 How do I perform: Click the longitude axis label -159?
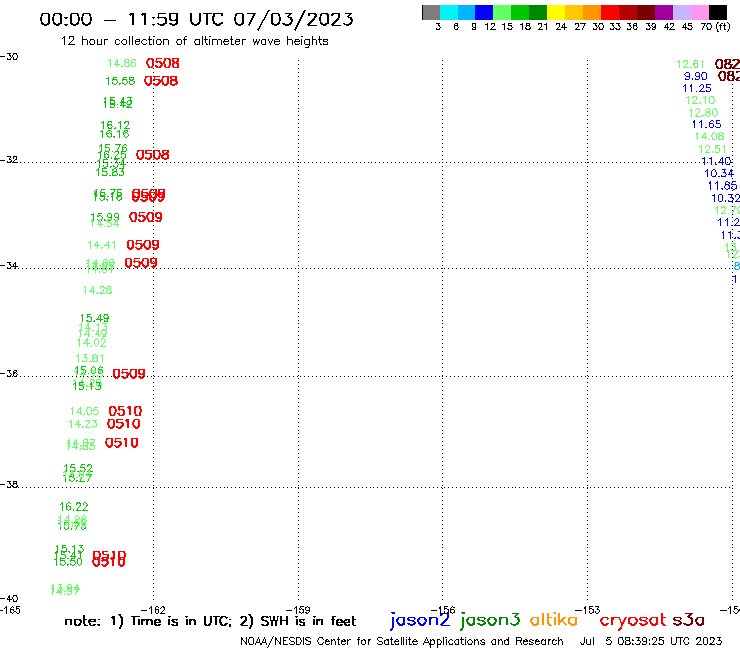(x=298, y=610)
